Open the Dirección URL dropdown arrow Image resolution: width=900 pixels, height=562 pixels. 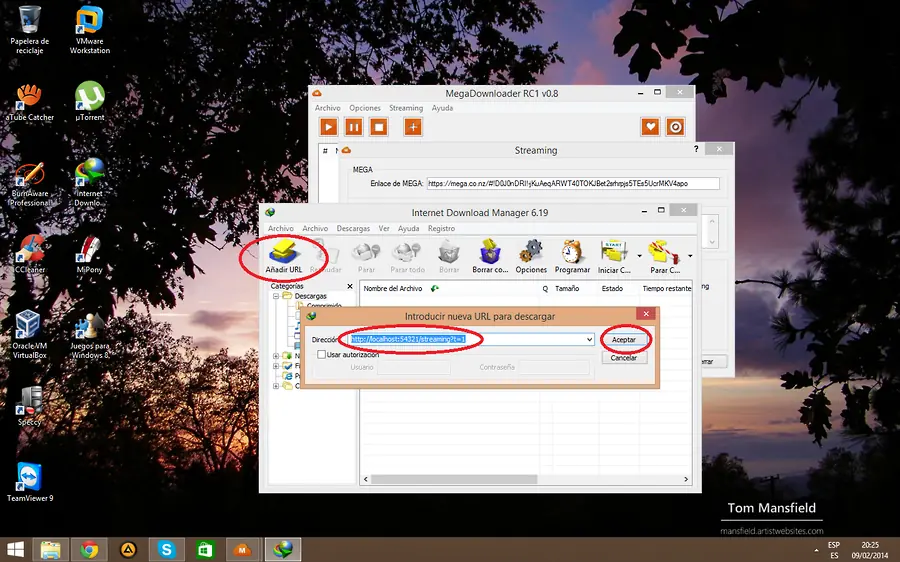[x=589, y=339]
